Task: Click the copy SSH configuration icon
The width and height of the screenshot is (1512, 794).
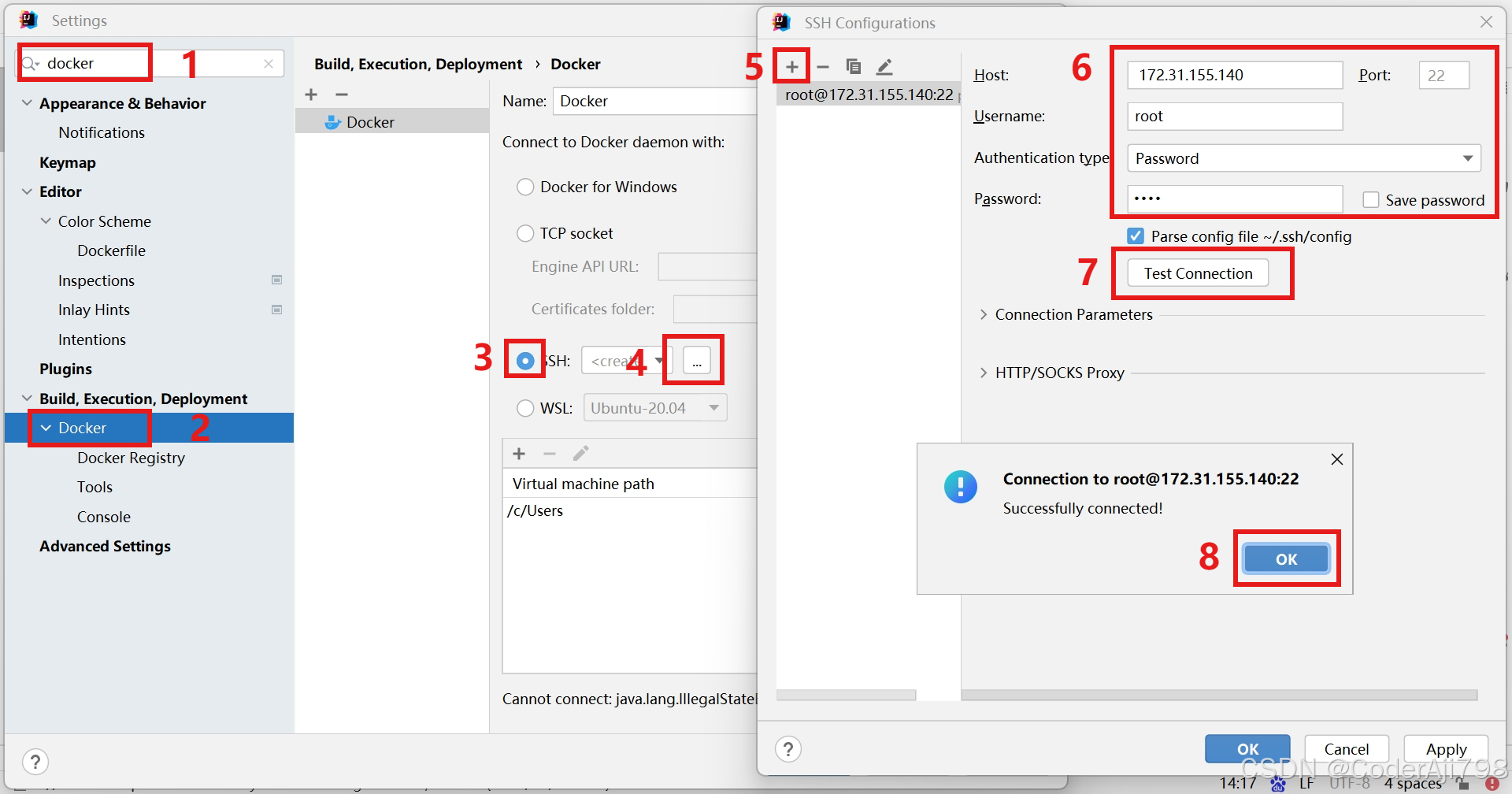Action: (853, 67)
